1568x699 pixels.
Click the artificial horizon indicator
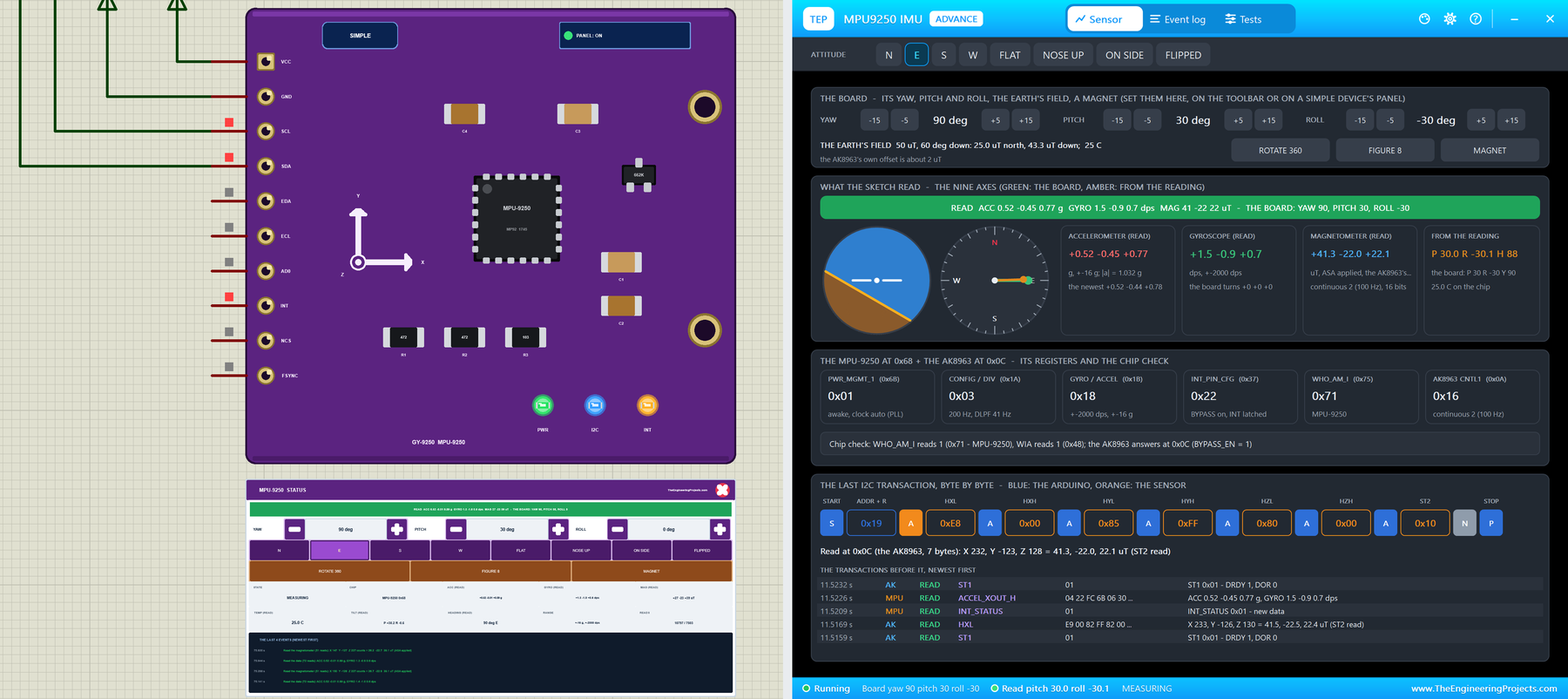876,281
